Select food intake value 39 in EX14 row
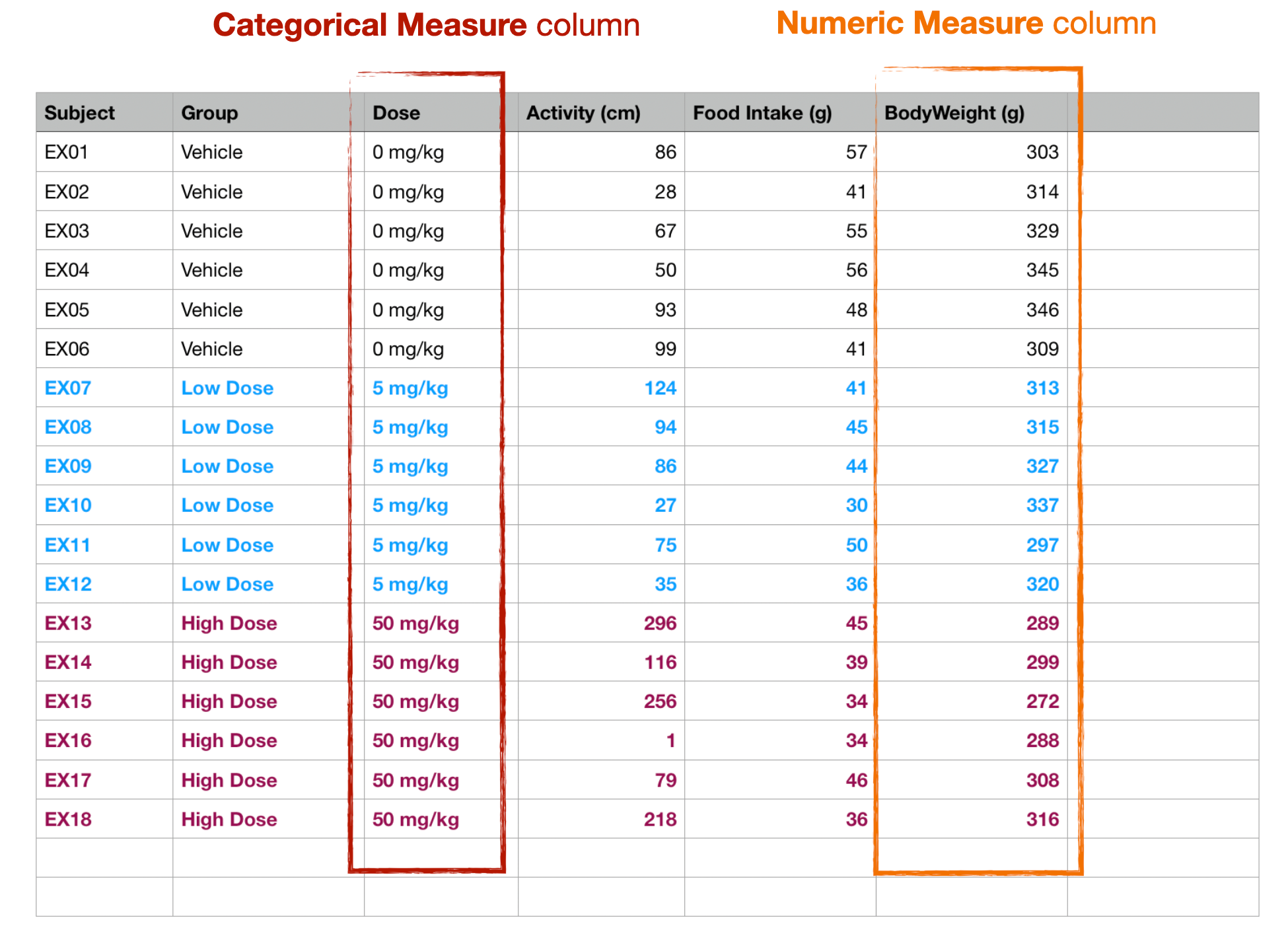Viewport: 1288px width, 926px height. click(x=780, y=662)
